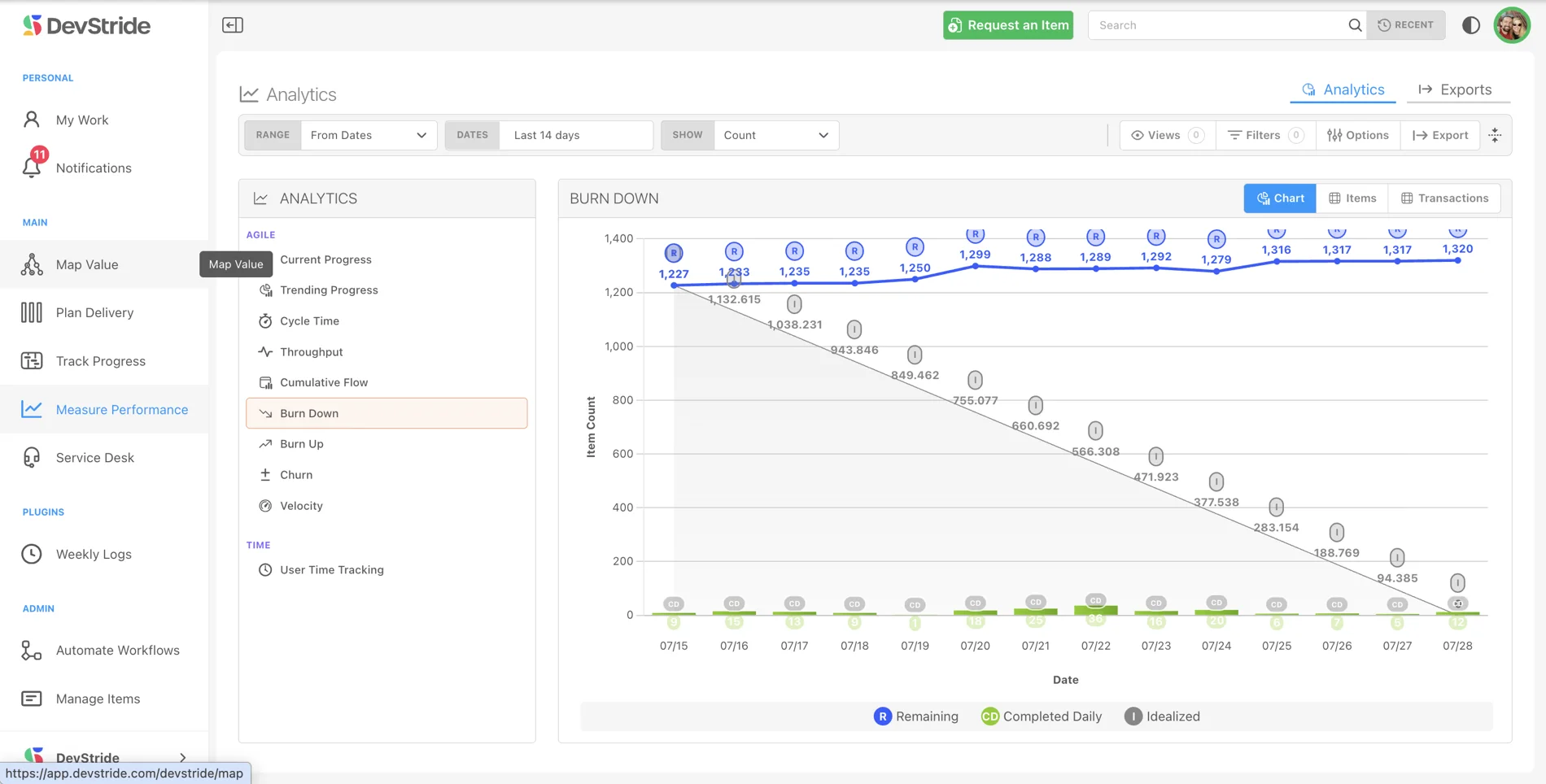The image size is (1546, 784).
Task: Click the Search input field
Action: 1216,25
